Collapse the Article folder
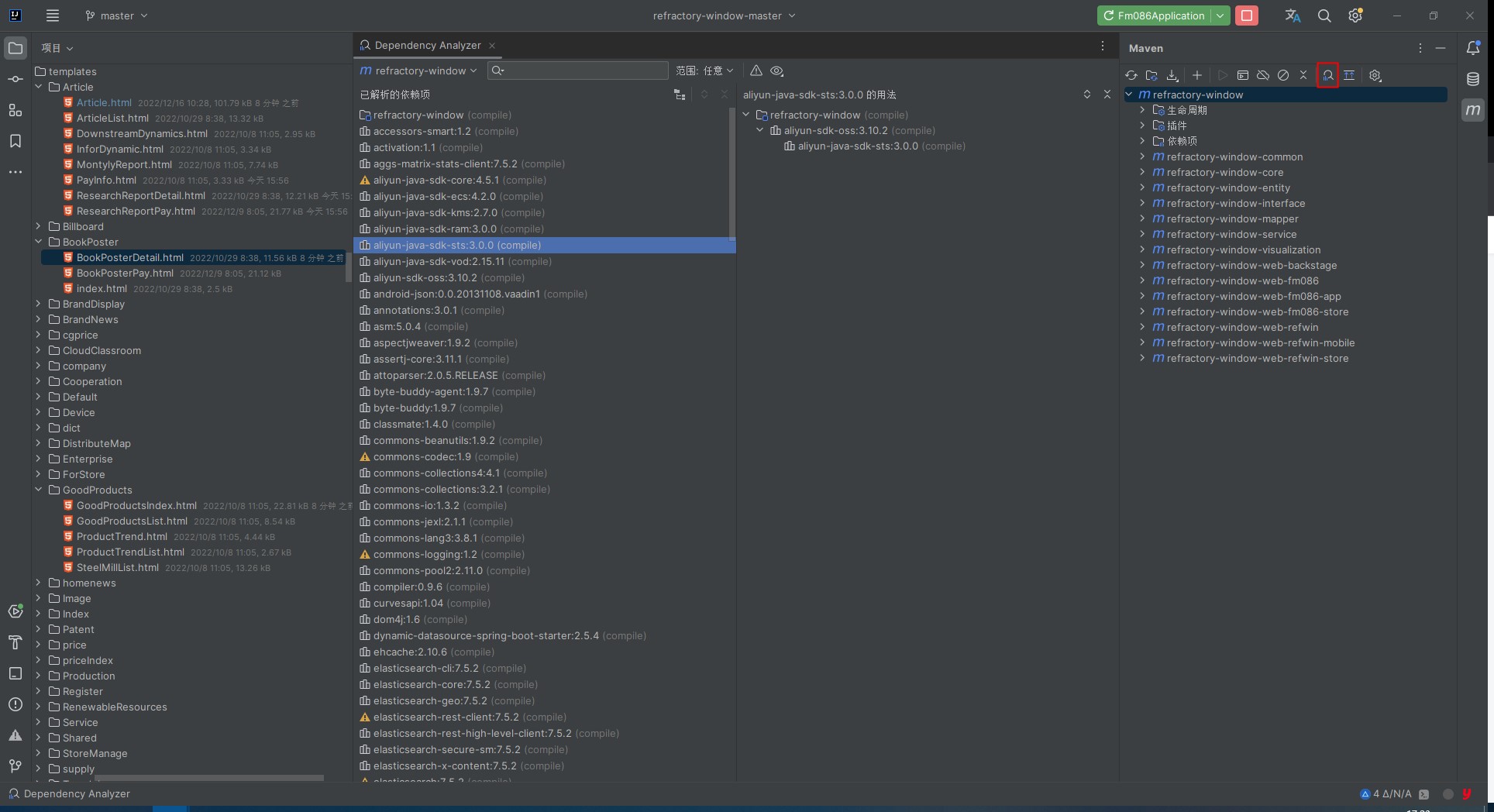The image size is (1494, 812). click(38, 87)
